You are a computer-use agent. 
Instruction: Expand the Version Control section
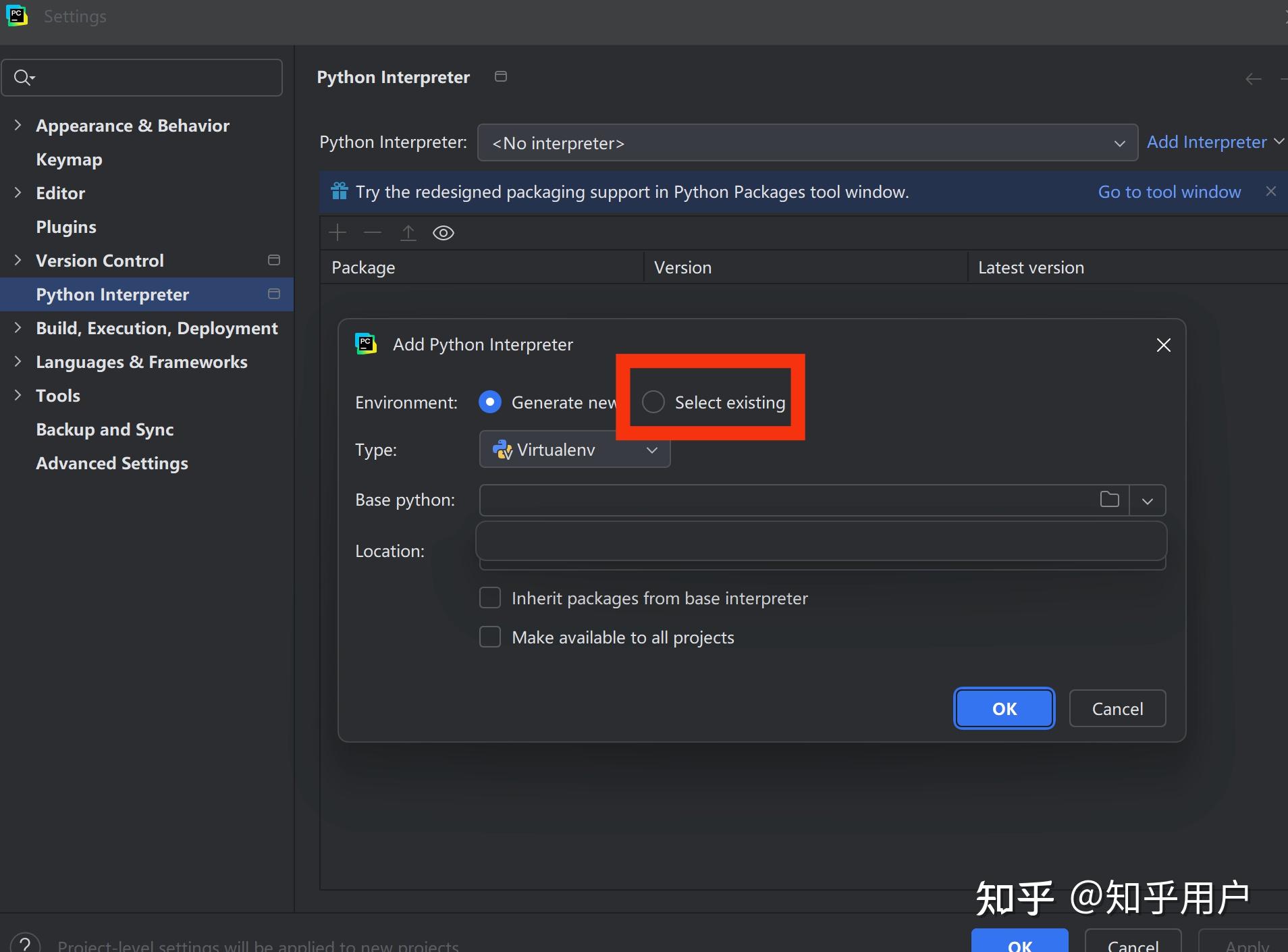[18, 260]
